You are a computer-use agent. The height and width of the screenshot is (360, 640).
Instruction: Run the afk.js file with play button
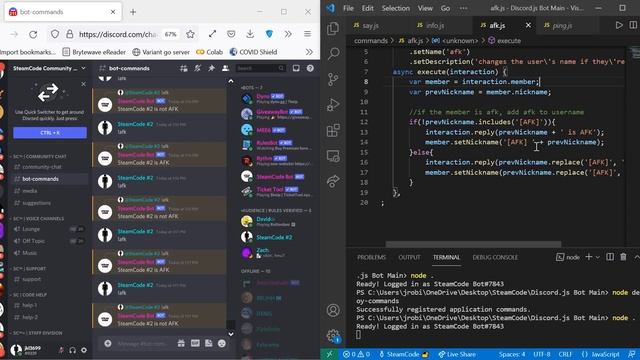click(x=619, y=25)
